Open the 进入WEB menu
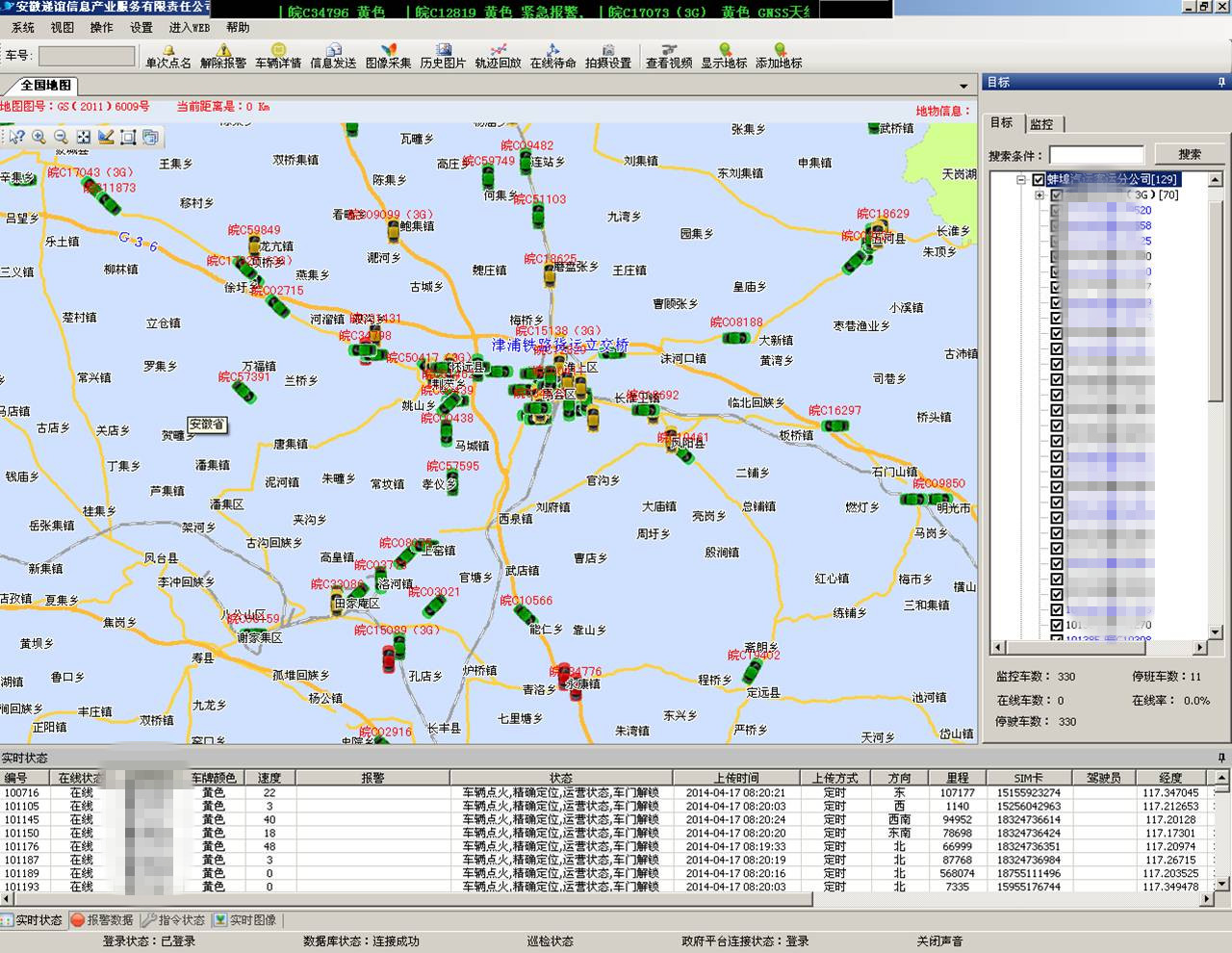Image resolution: width=1232 pixels, height=953 pixels. [x=190, y=28]
